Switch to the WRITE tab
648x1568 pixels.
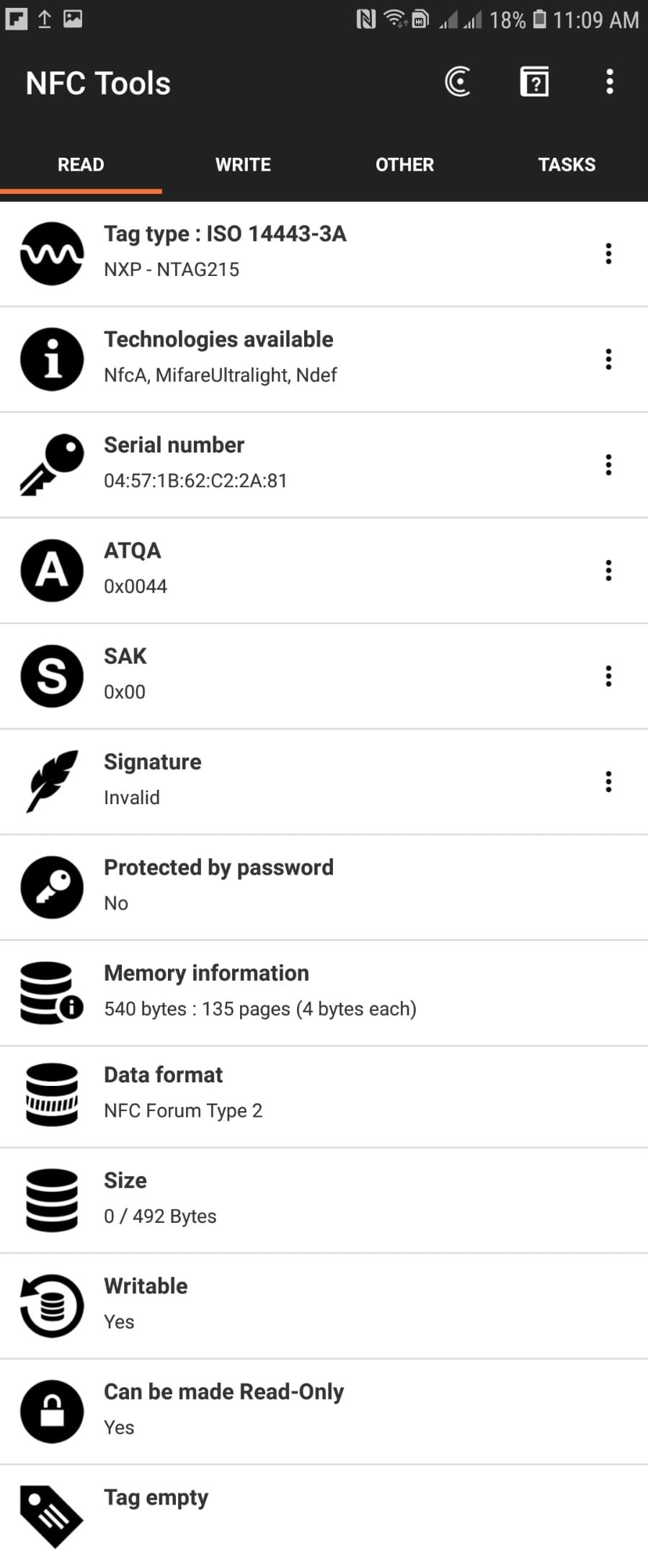[x=243, y=165]
